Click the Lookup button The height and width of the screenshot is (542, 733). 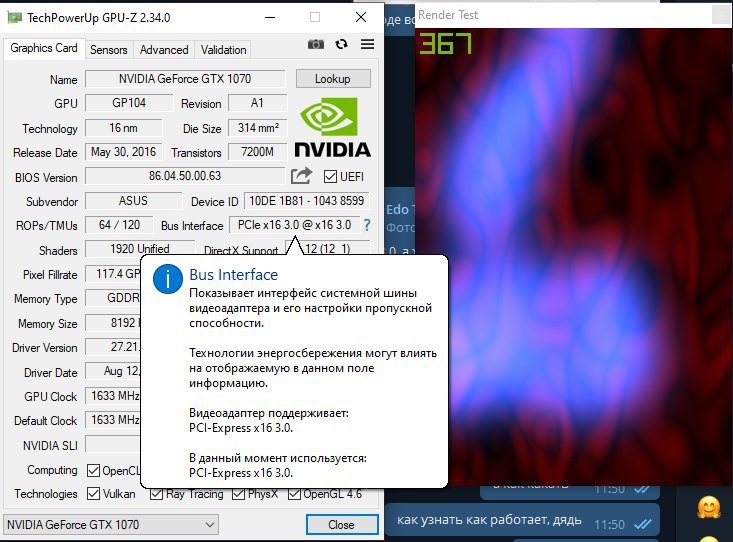[x=333, y=79]
